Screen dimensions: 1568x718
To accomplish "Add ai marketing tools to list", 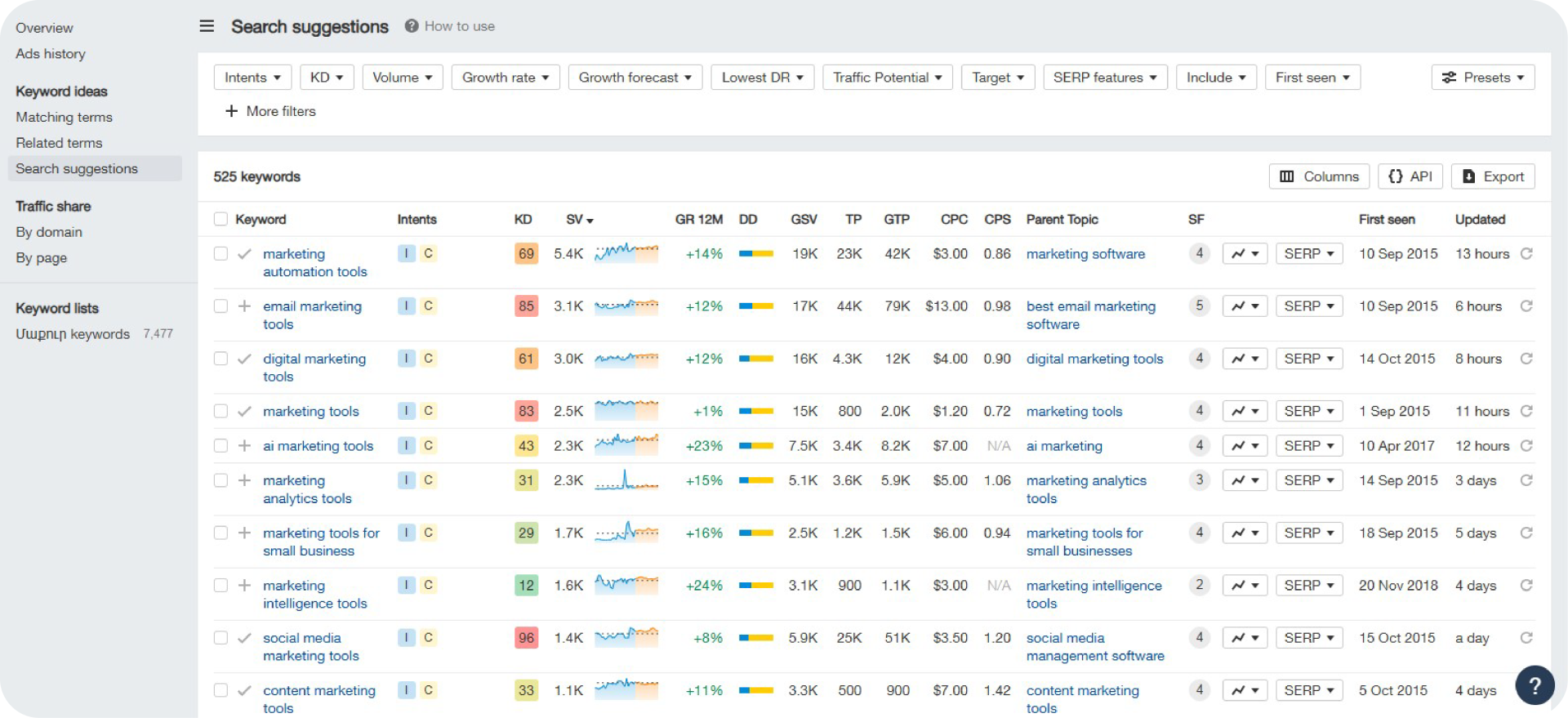I will 244,446.
